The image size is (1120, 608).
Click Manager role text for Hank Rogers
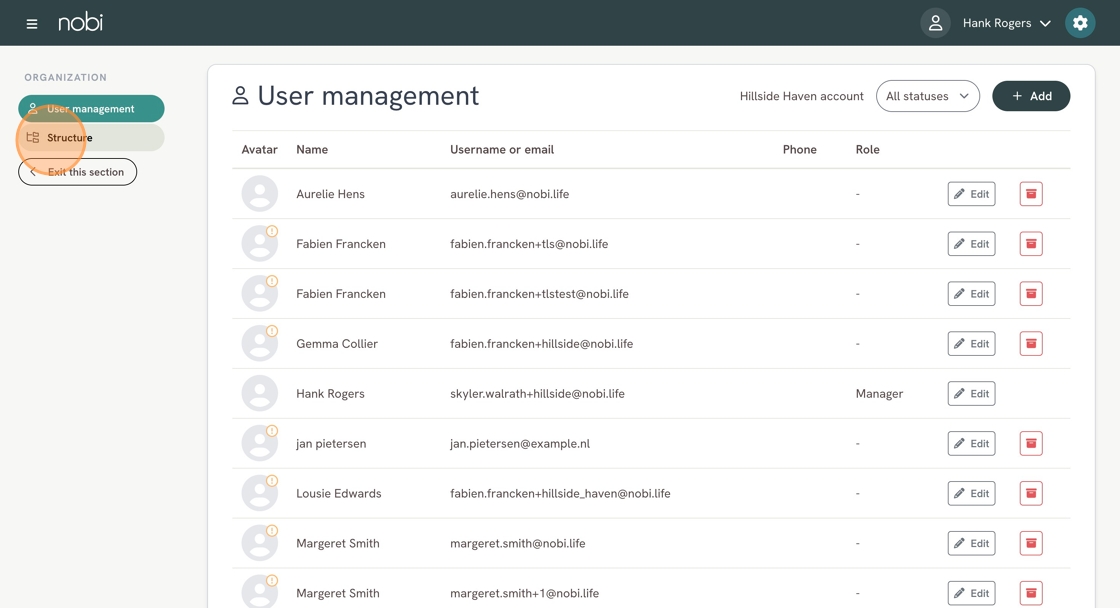[x=879, y=394]
